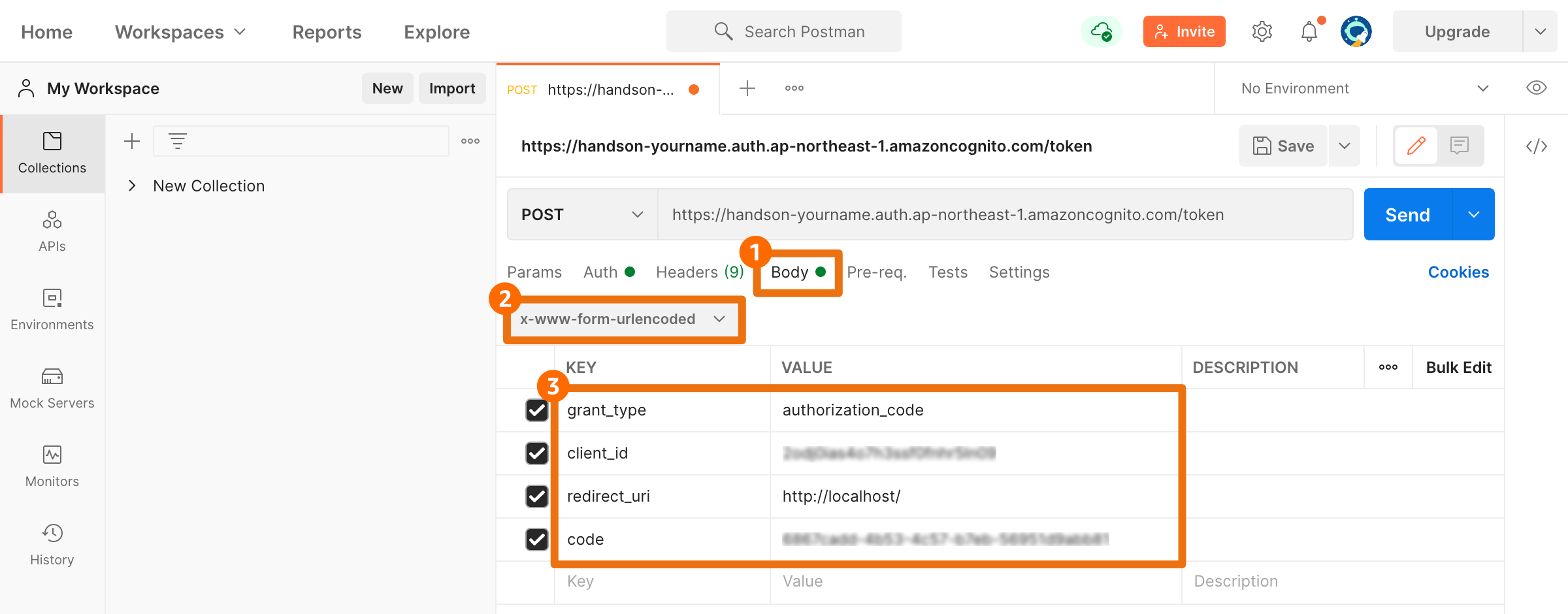This screenshot has height=614, width=1568.
Task: Open the code snippet panel icon
Action: click(x=1537, y=146)
